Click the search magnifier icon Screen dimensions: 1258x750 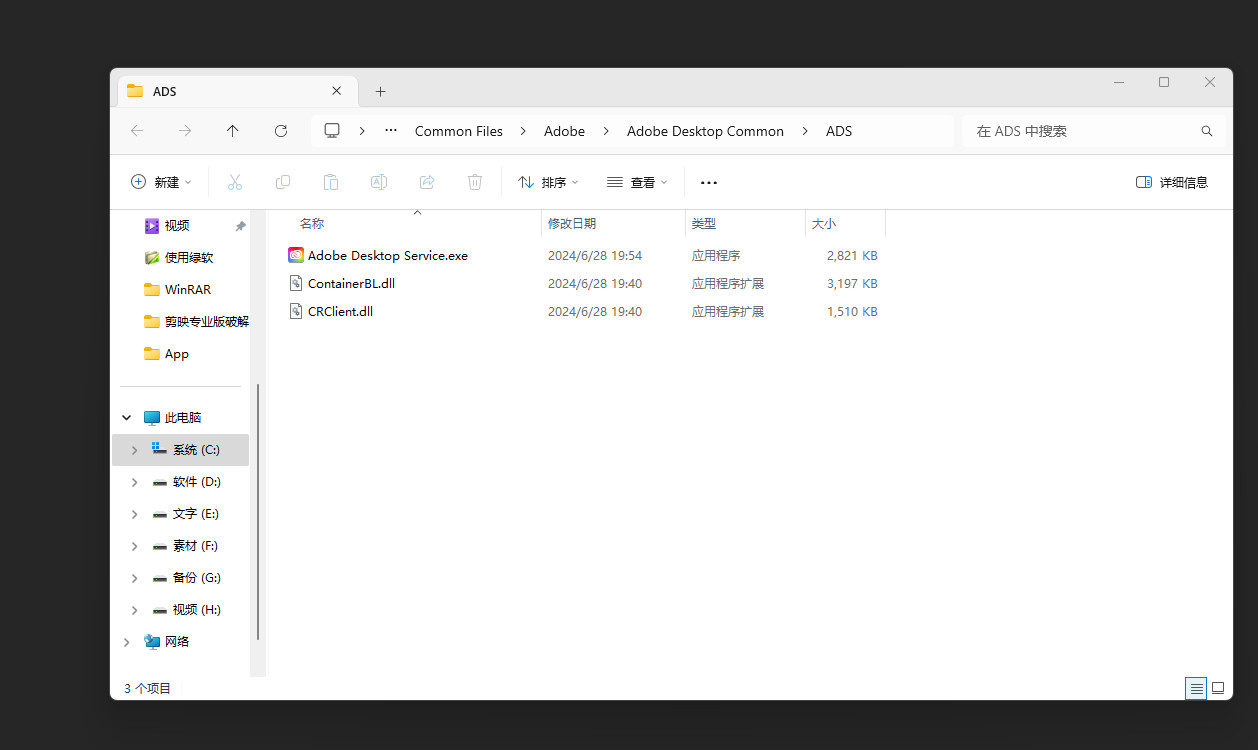coord(1207,131)
